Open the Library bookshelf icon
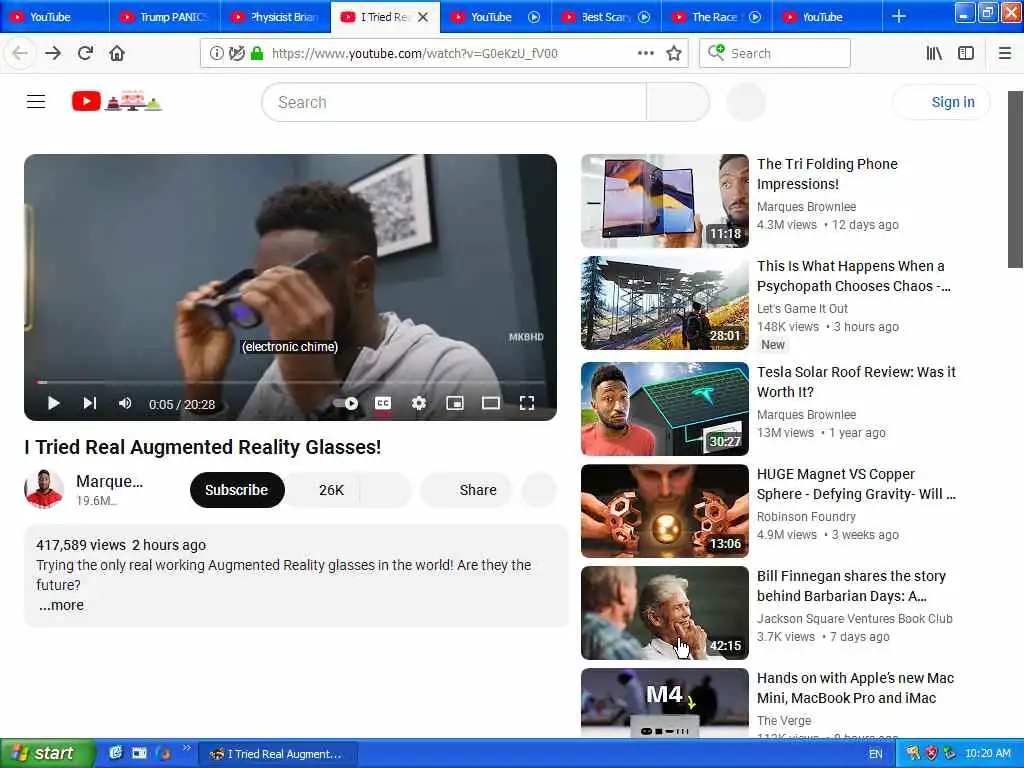Screen dimensions: 1024x768 coord(934,53)
